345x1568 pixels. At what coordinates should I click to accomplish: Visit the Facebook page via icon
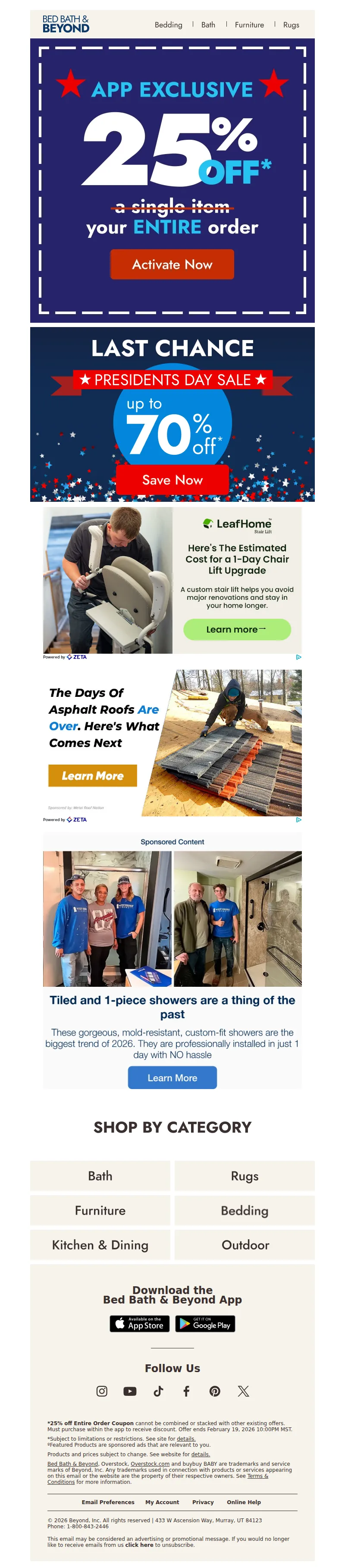tap(186, 1391)
